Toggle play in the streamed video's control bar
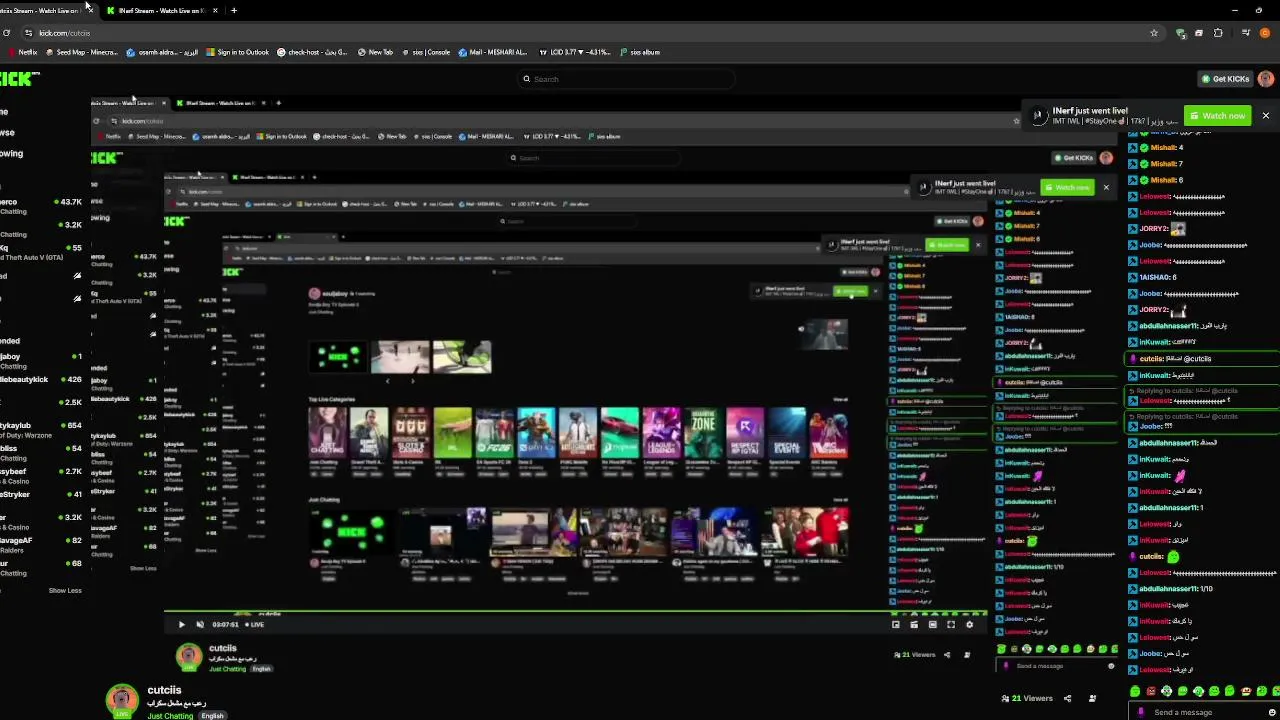 click(182, 625)
